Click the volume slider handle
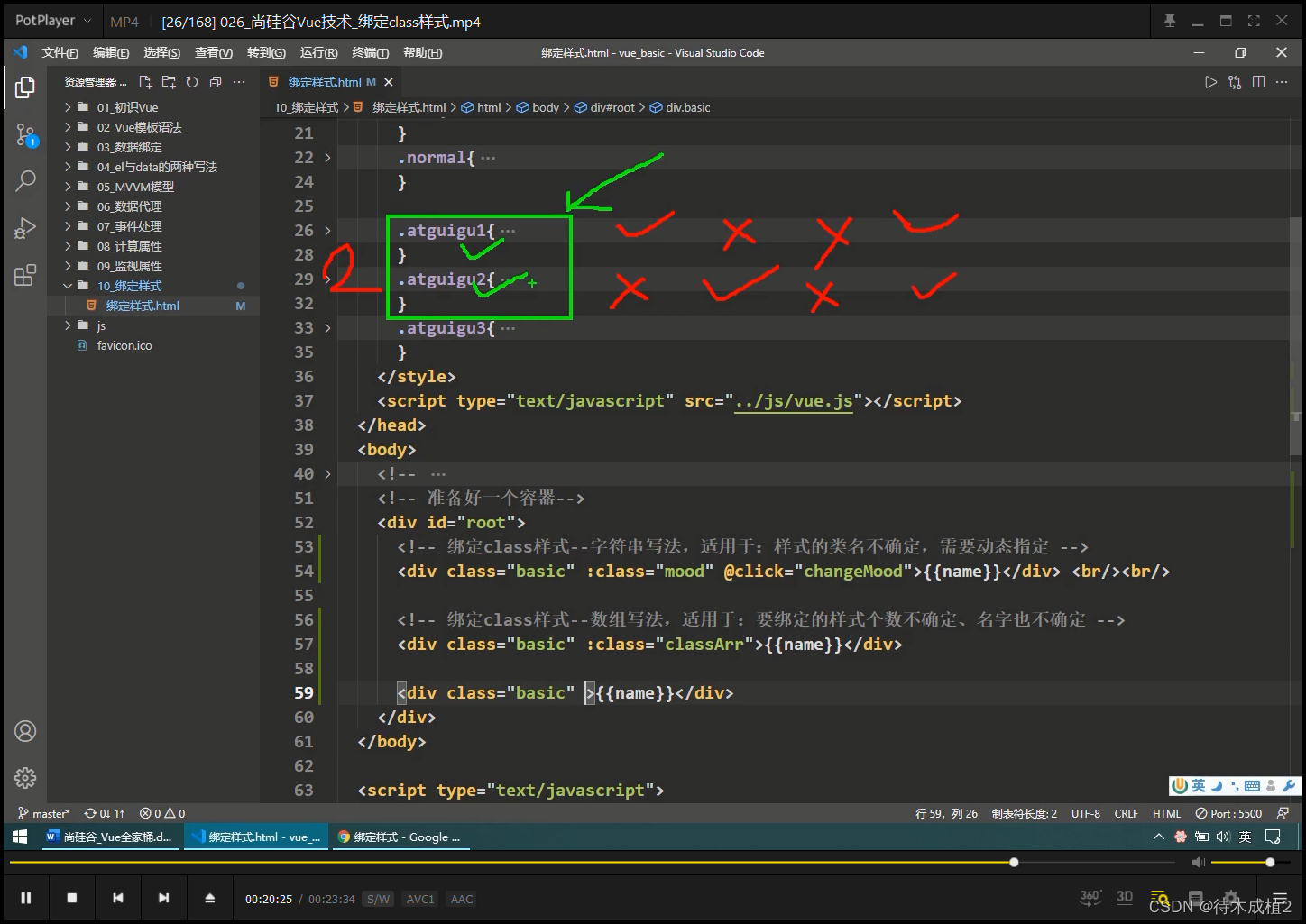Viewport: 1306px width, 924px height. [x=1270, y=863]
